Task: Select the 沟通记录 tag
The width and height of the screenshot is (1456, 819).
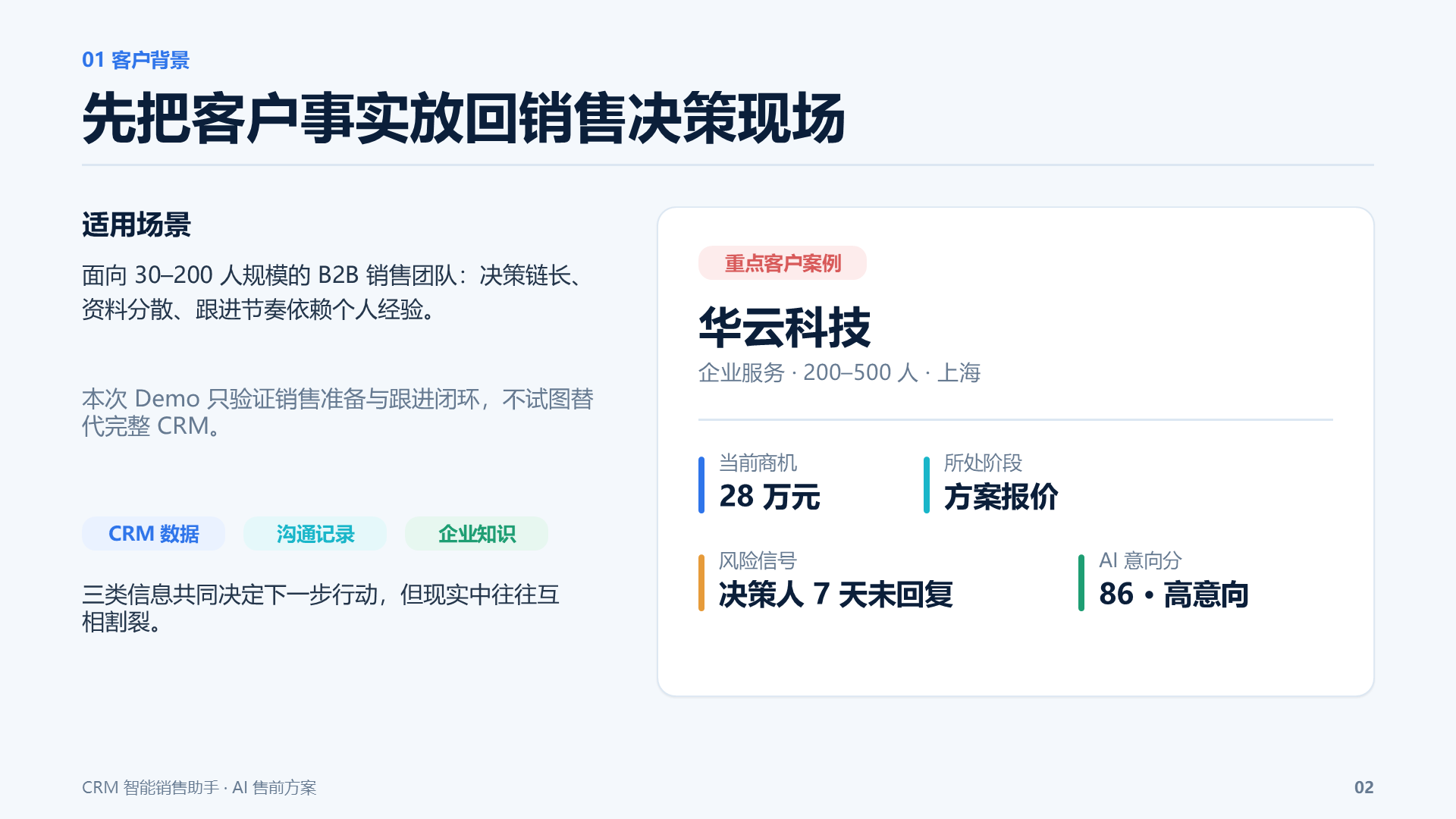Action: click(315, 534)
